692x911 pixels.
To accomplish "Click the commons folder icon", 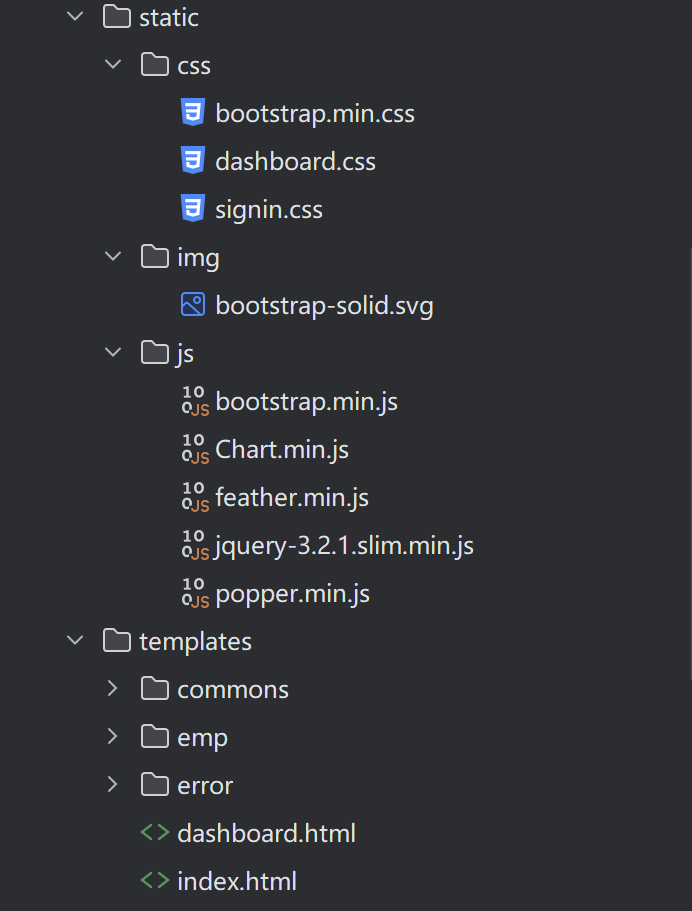I will tap(155, 688).
